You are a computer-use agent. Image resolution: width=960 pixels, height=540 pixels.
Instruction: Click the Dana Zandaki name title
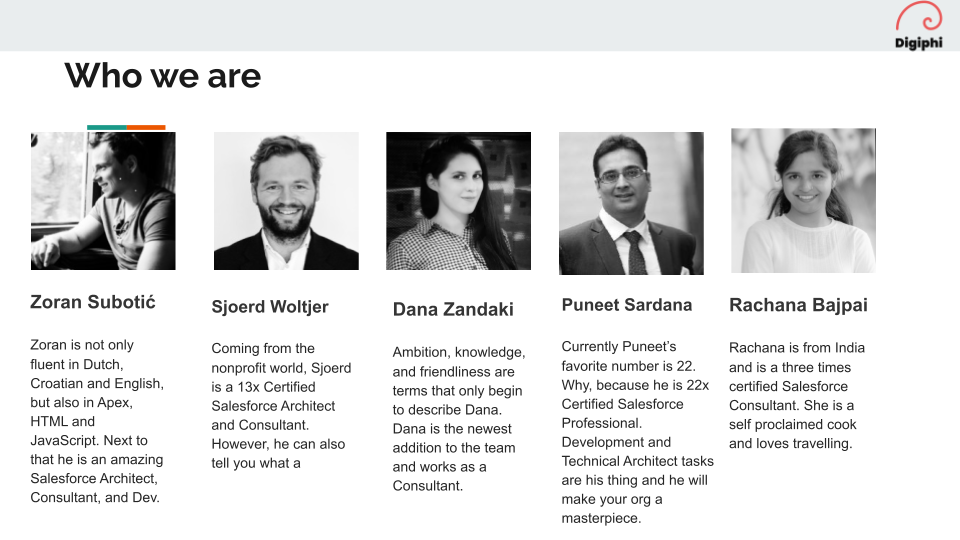coord(453,310)
